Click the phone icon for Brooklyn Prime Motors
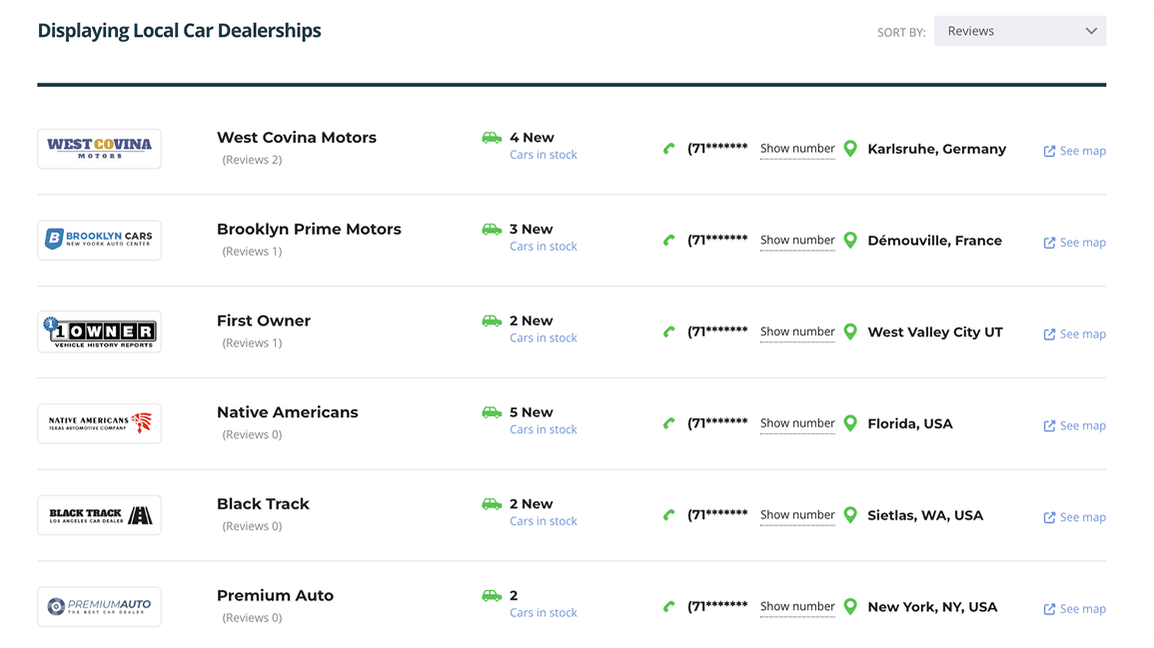 (669, 238)
